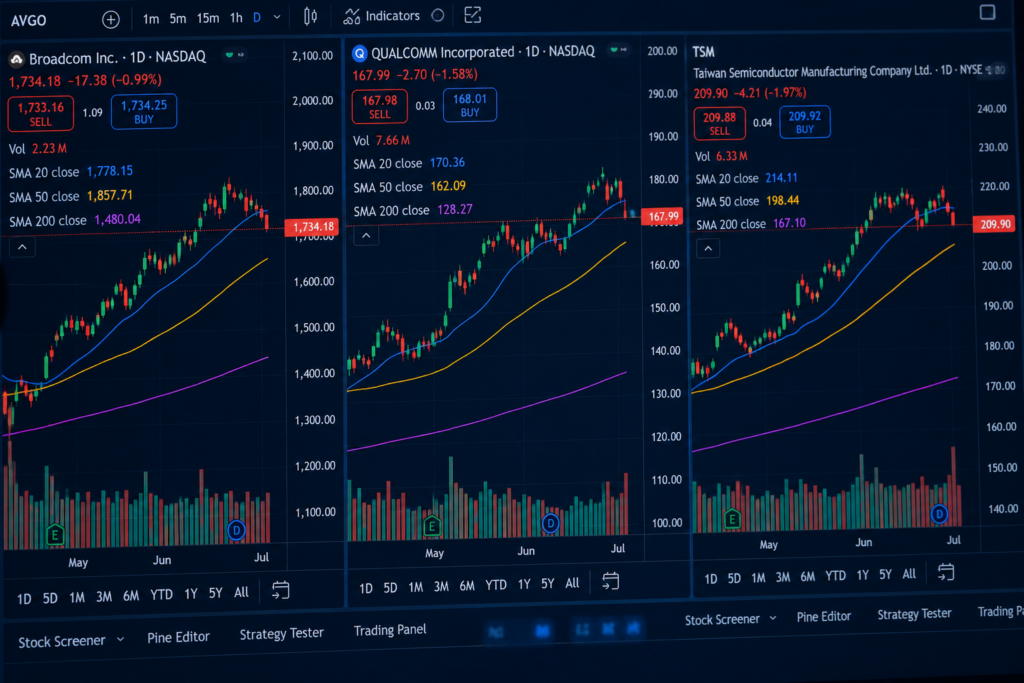Collapse the TSM indicator legend chevron
This screenshot has height=683, width=1024.
pos(708,248)
